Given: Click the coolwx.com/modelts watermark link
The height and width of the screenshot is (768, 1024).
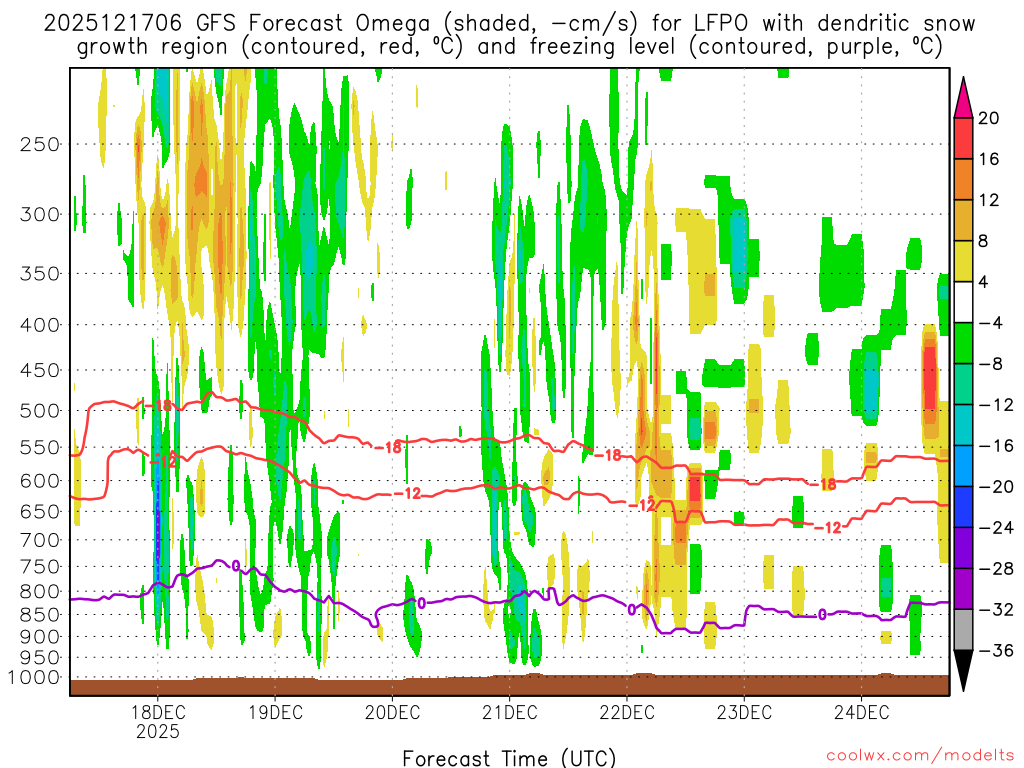Looking at the screenshot, I should 913,757.
